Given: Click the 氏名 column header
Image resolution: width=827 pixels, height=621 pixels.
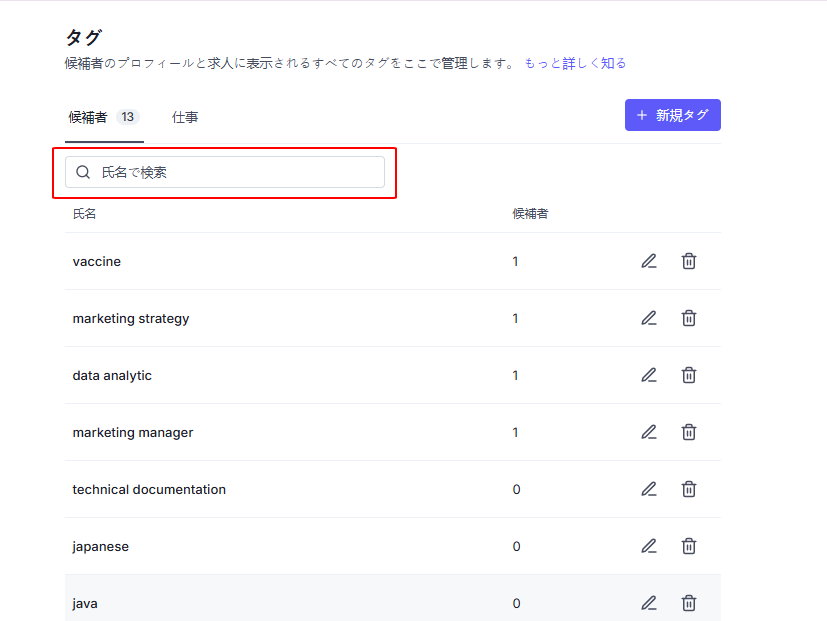Looking at the screenshot, I should pyautogui.click(x=84, y=214).
